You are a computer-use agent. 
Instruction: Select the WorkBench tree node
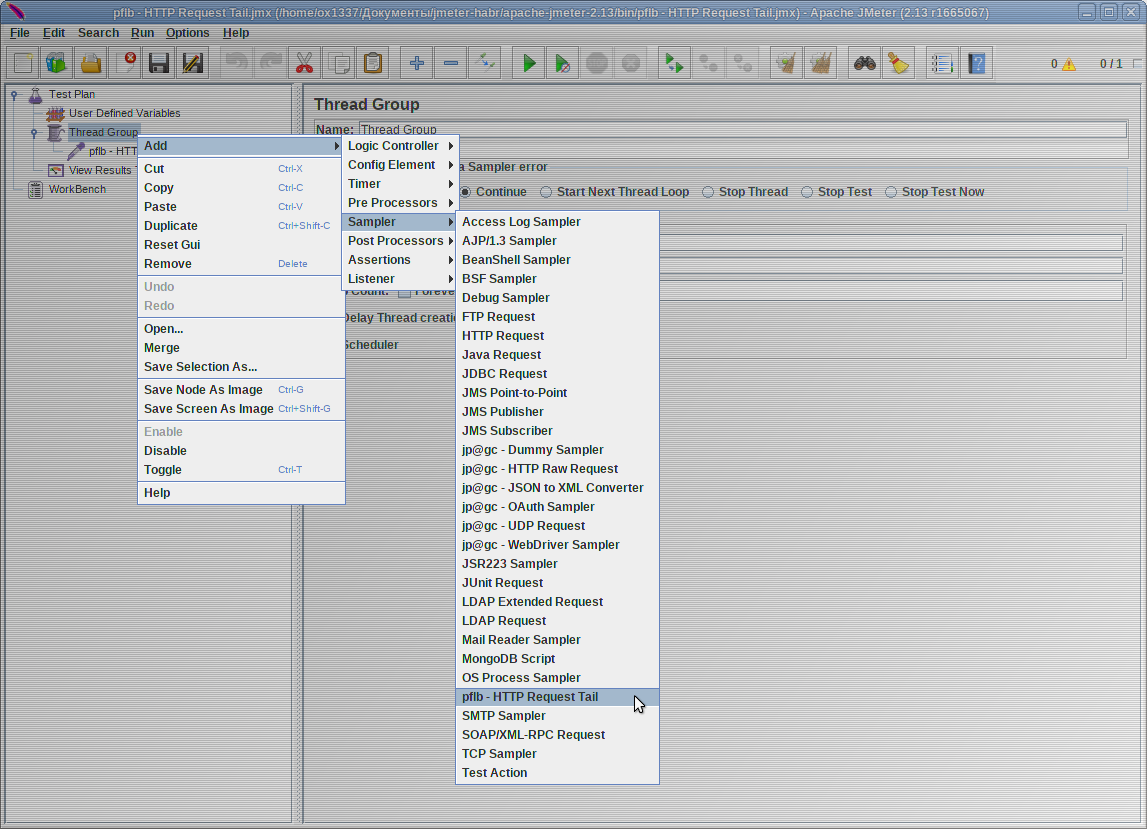pos(77,189)
